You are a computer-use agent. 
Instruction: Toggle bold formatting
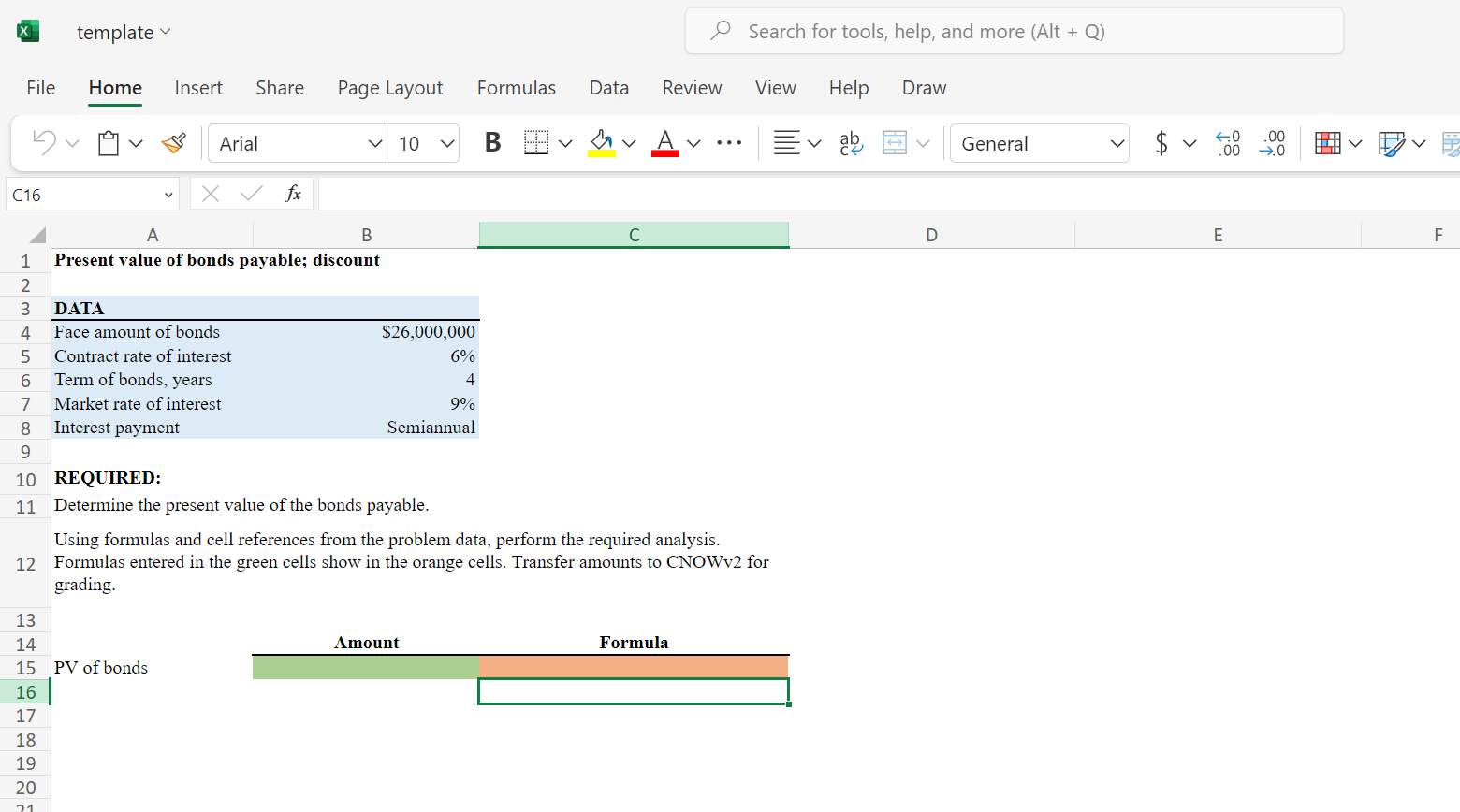[491, 142]
